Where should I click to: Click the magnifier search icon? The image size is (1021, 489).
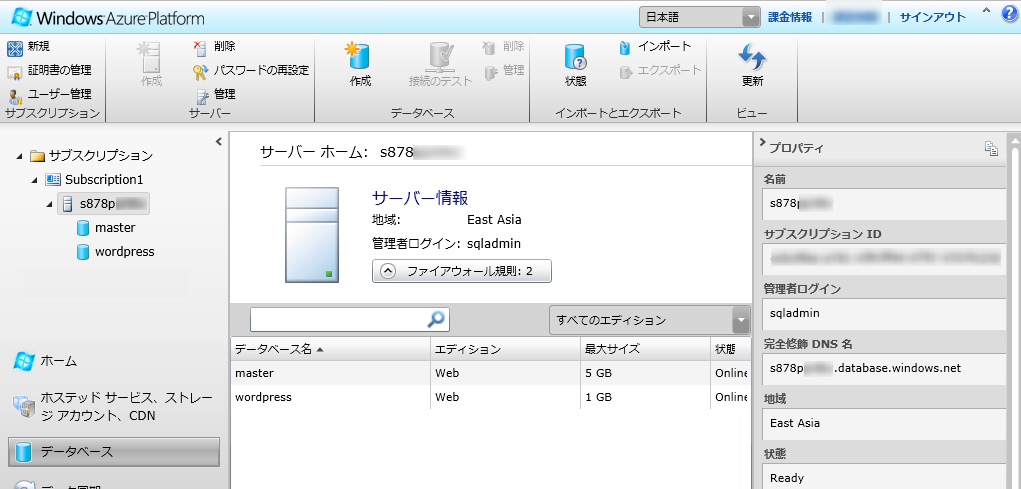(436, 319)
